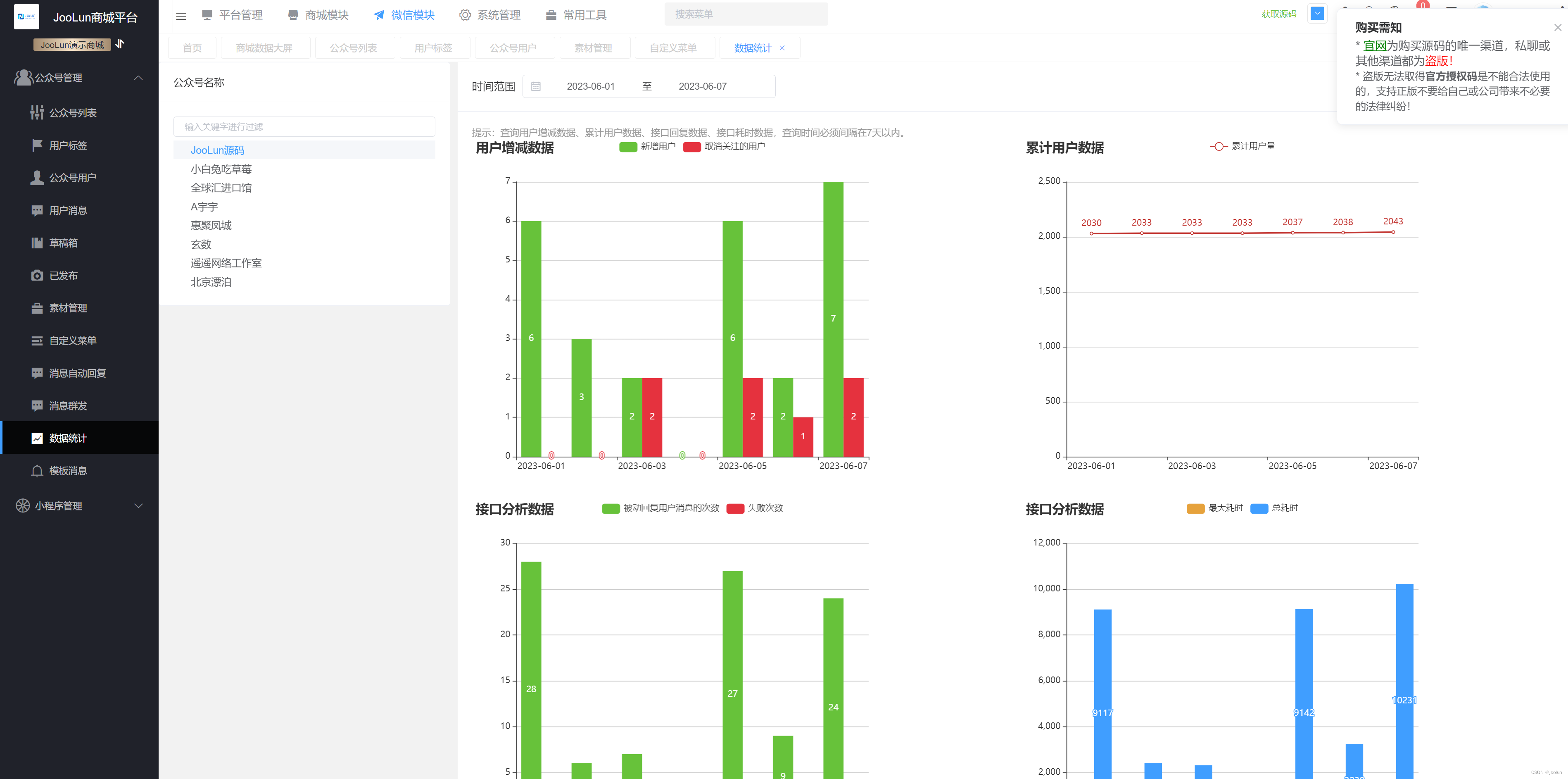Click the 自定义菜单 list icon in sidebar
Screen dimensions: 1568x779
(37, 341)
